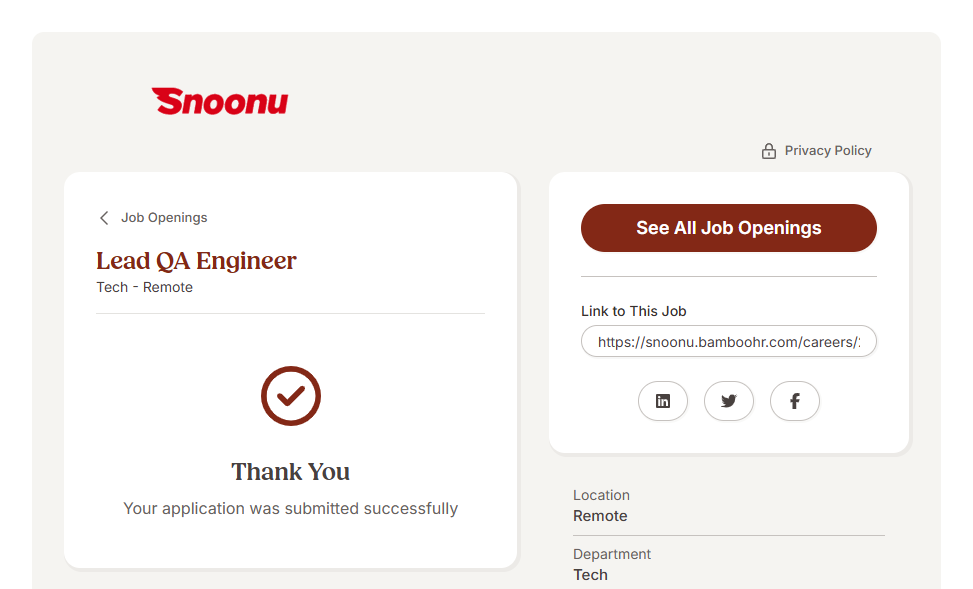973x589 pixels.
Task: Click the Location label
Action: click(x=601, y=495)
